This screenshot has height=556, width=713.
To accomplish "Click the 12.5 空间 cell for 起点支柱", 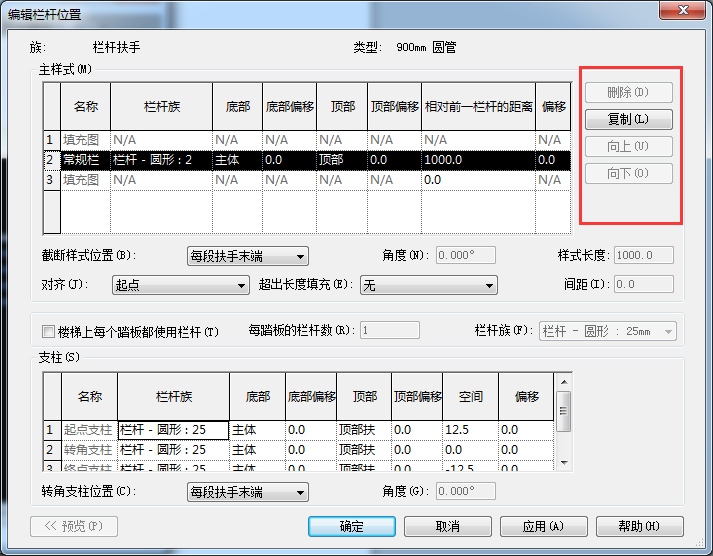I will tap(469, 430).
